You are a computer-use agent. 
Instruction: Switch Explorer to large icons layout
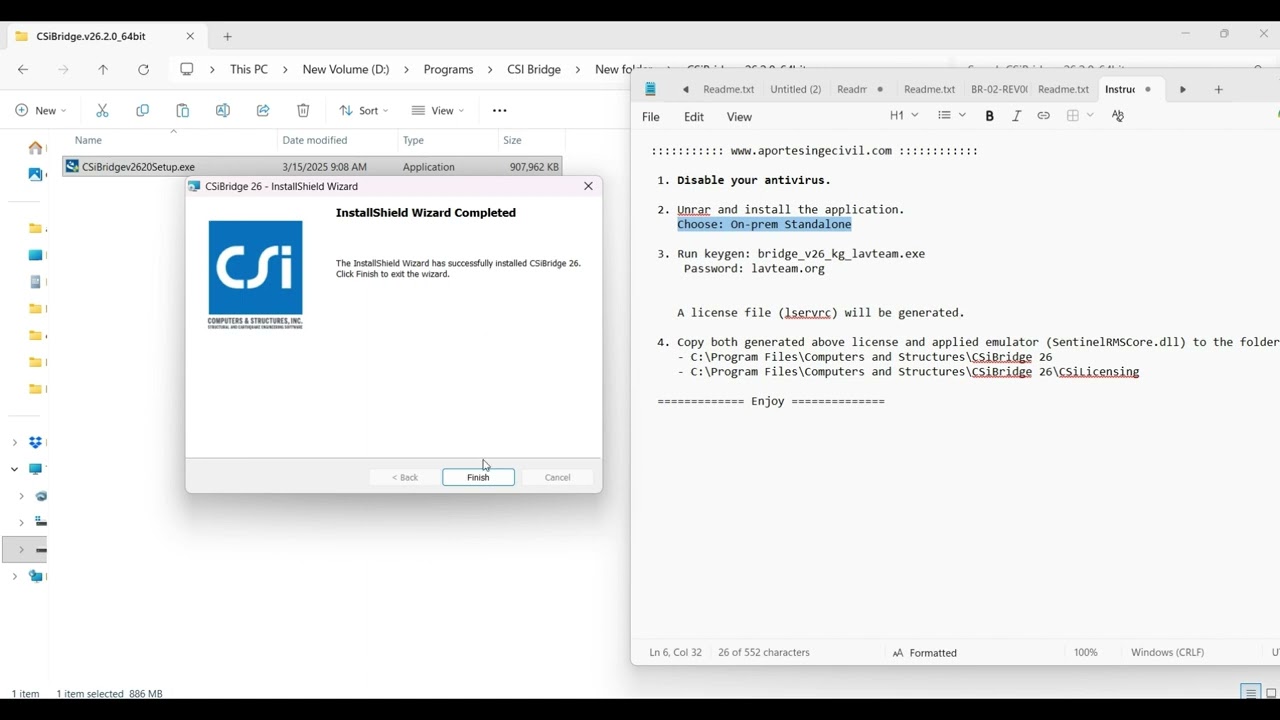pyautogui.click(x=1271, y=693)
